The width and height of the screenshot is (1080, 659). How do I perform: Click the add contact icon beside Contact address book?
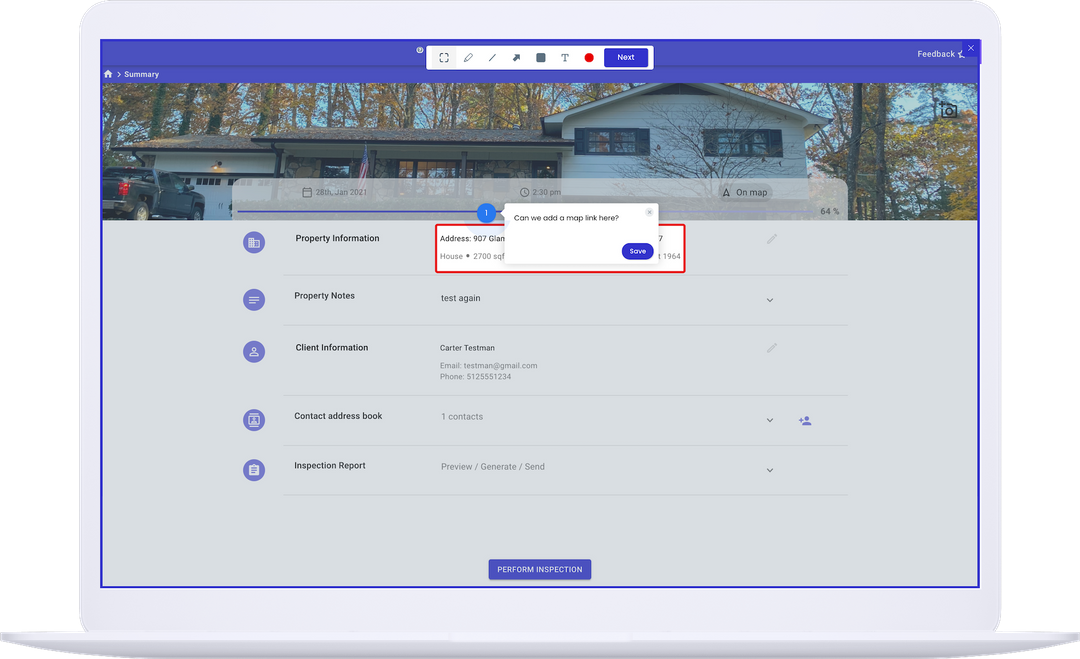tap(805, 420)
